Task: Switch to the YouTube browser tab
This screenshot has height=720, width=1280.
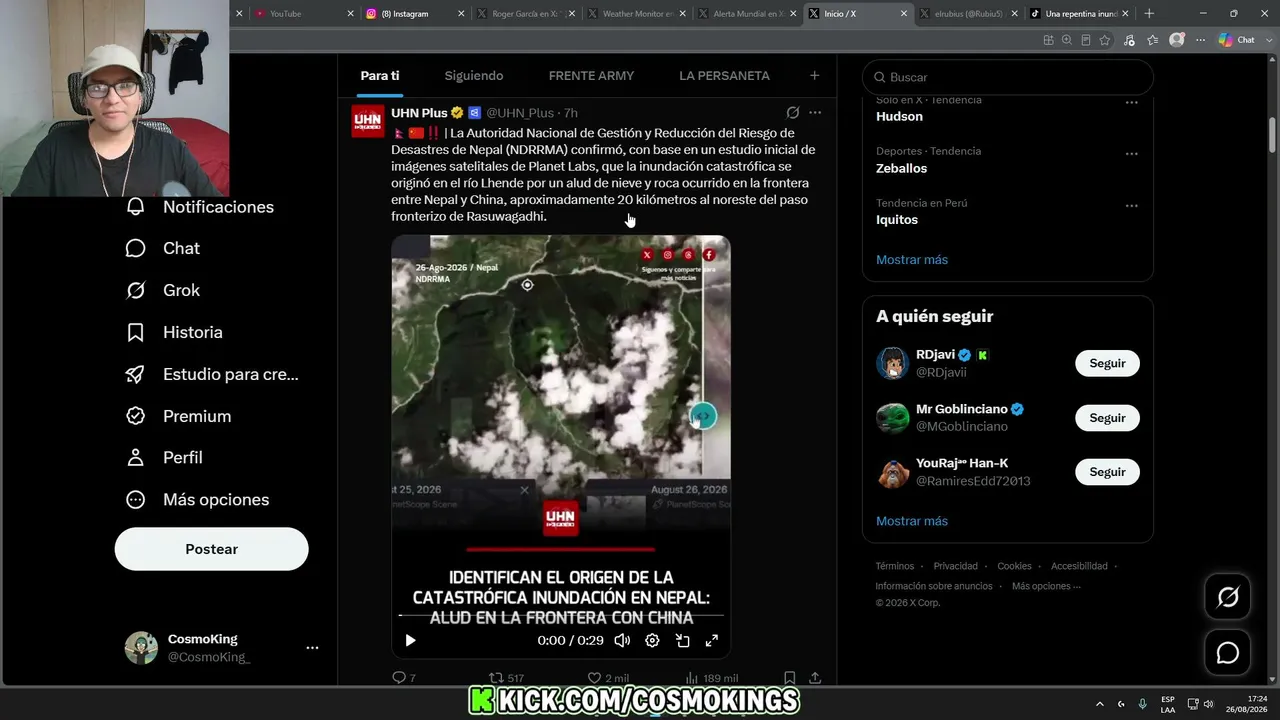Action: coord(303,14)
